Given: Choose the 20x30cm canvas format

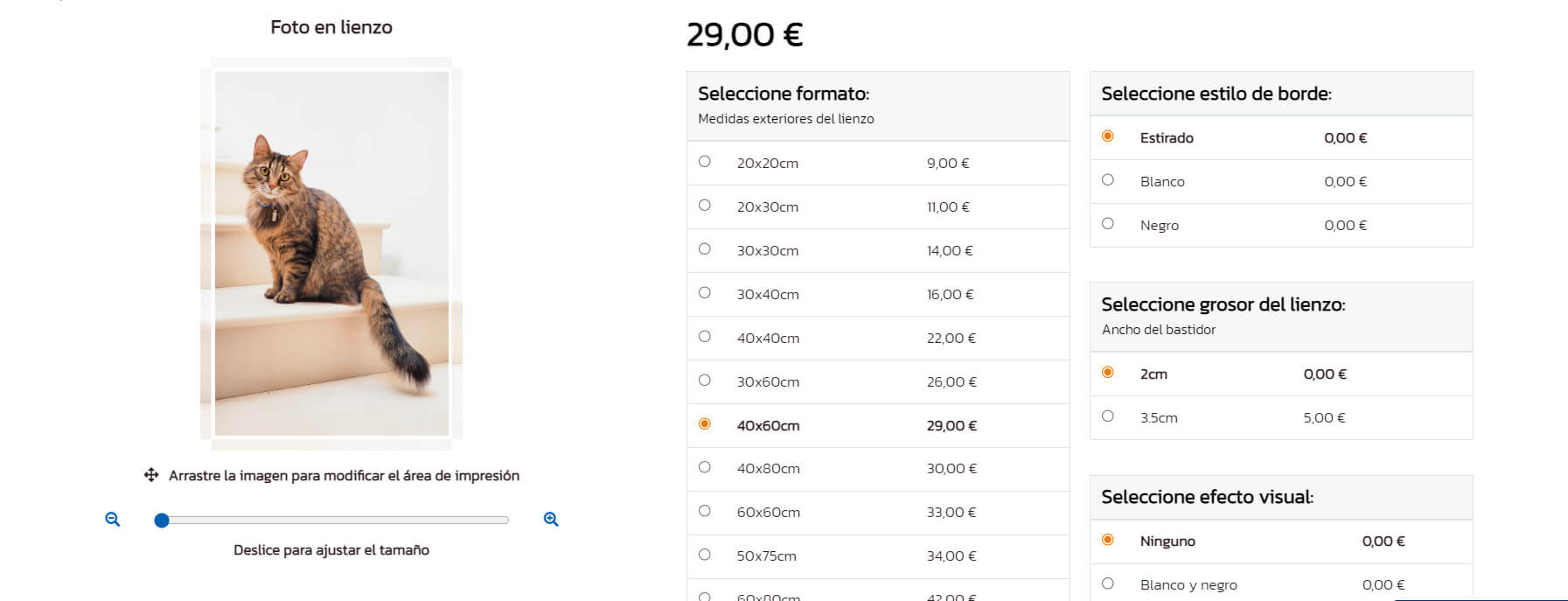Looking at the screenshot, I should coord(705,206).
